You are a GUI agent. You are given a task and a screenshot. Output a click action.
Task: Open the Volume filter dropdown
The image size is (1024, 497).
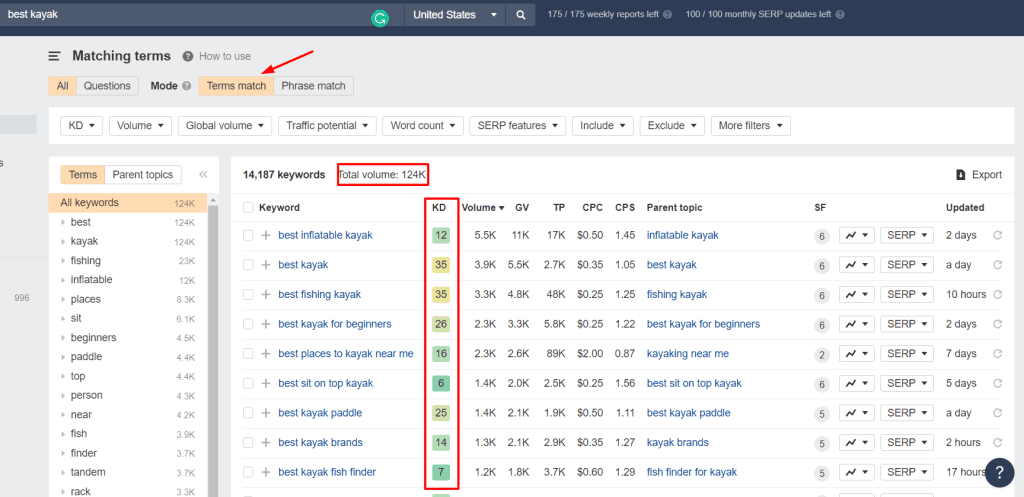tap(140, 125)
